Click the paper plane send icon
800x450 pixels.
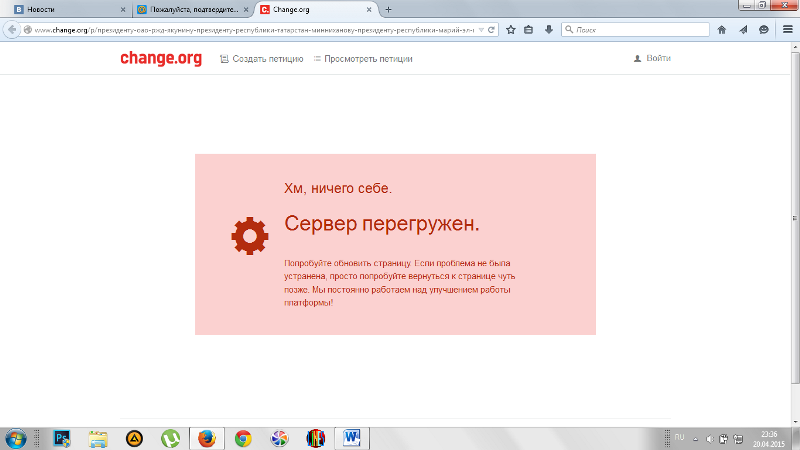743,30
